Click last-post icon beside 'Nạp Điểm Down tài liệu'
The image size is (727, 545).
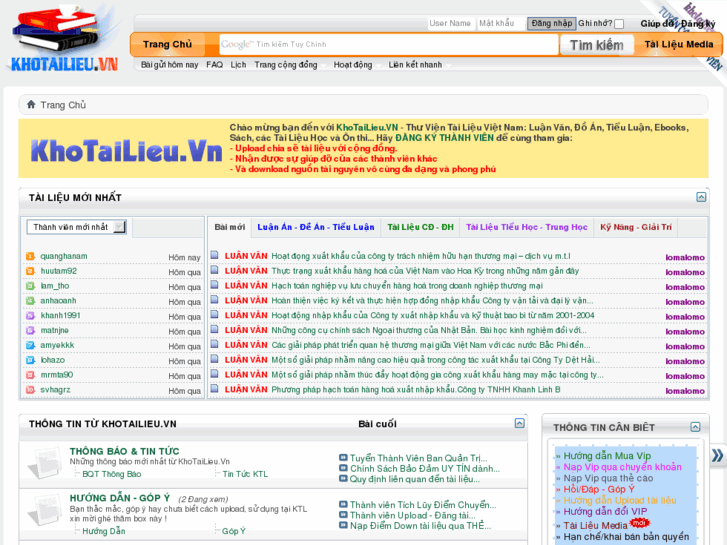[343, 525]
